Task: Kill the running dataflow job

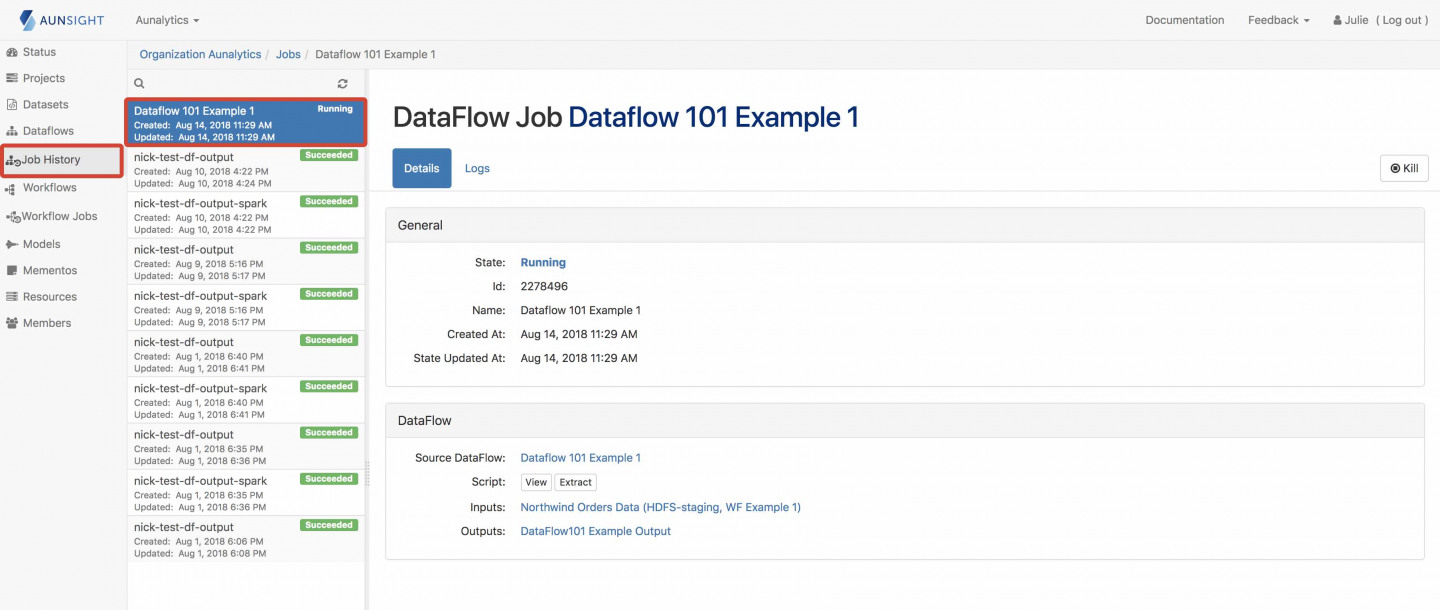Action: point(1404,168)
